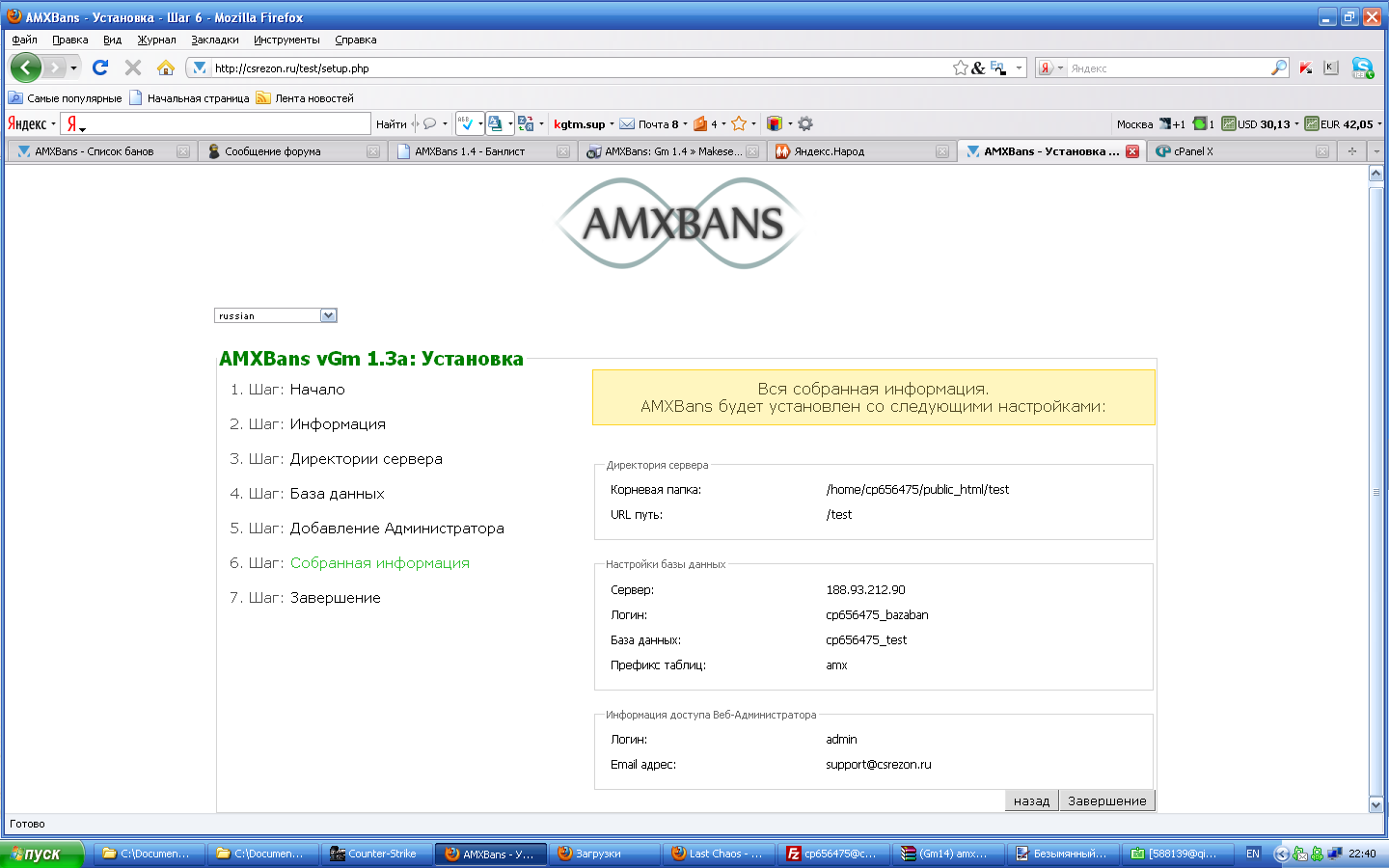The width and height of the screenshot is (1389, 868).
Task: Open the back/forward history dropdown arrow
Action: pyautogui.click(x=73, y=68)
